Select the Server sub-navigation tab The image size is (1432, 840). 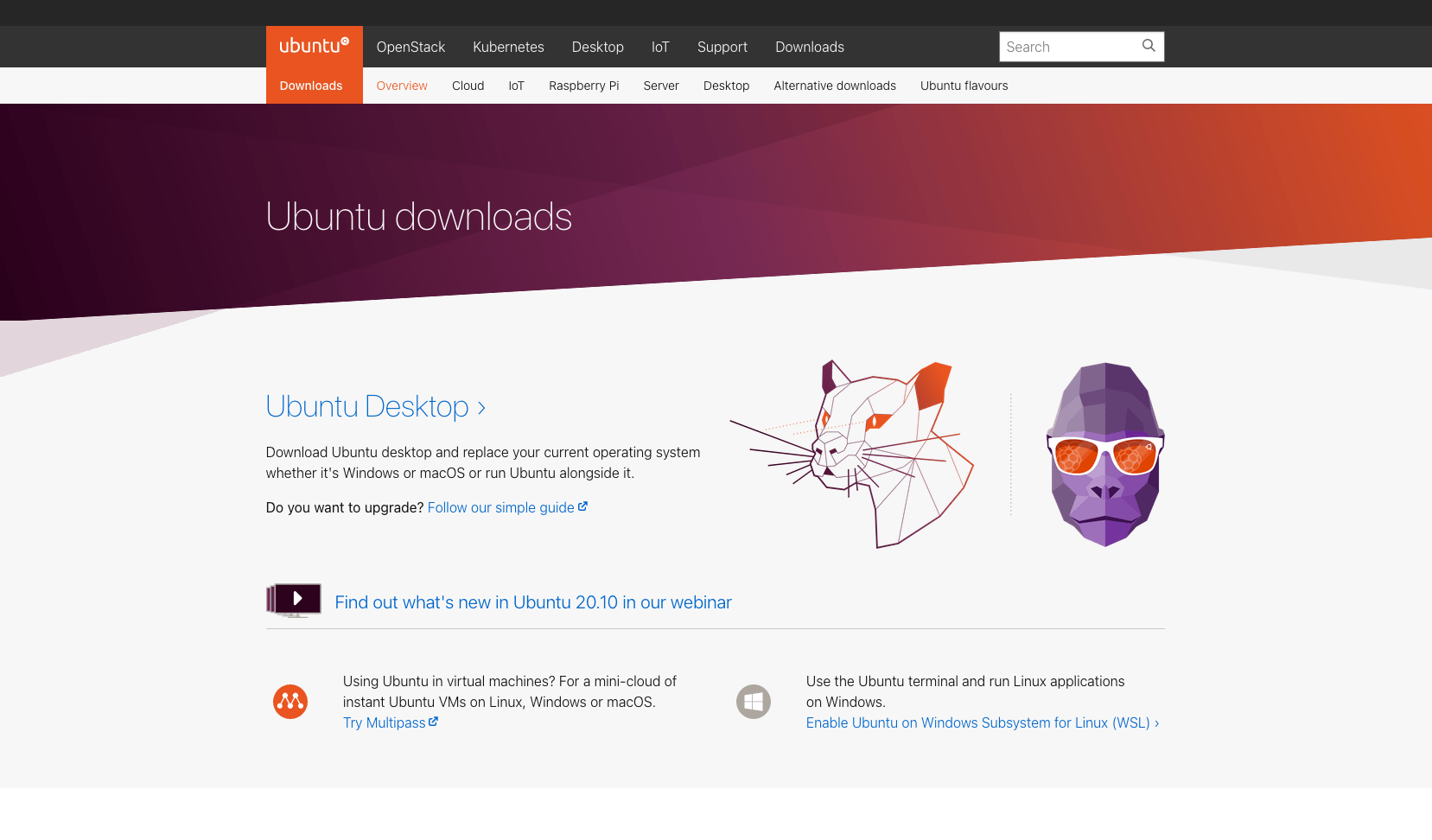coord(661,86)
